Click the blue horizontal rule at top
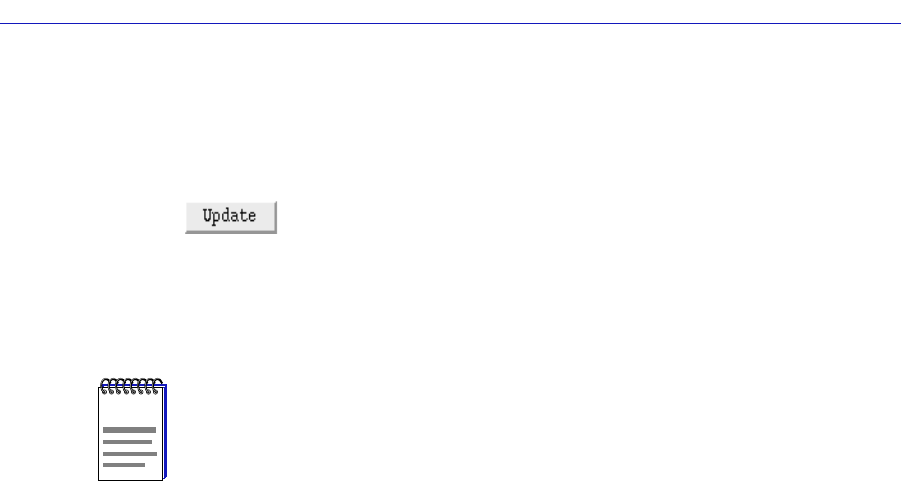Viewport: 901px width, 487px height. pyautogui.click(x=450, y=24)
